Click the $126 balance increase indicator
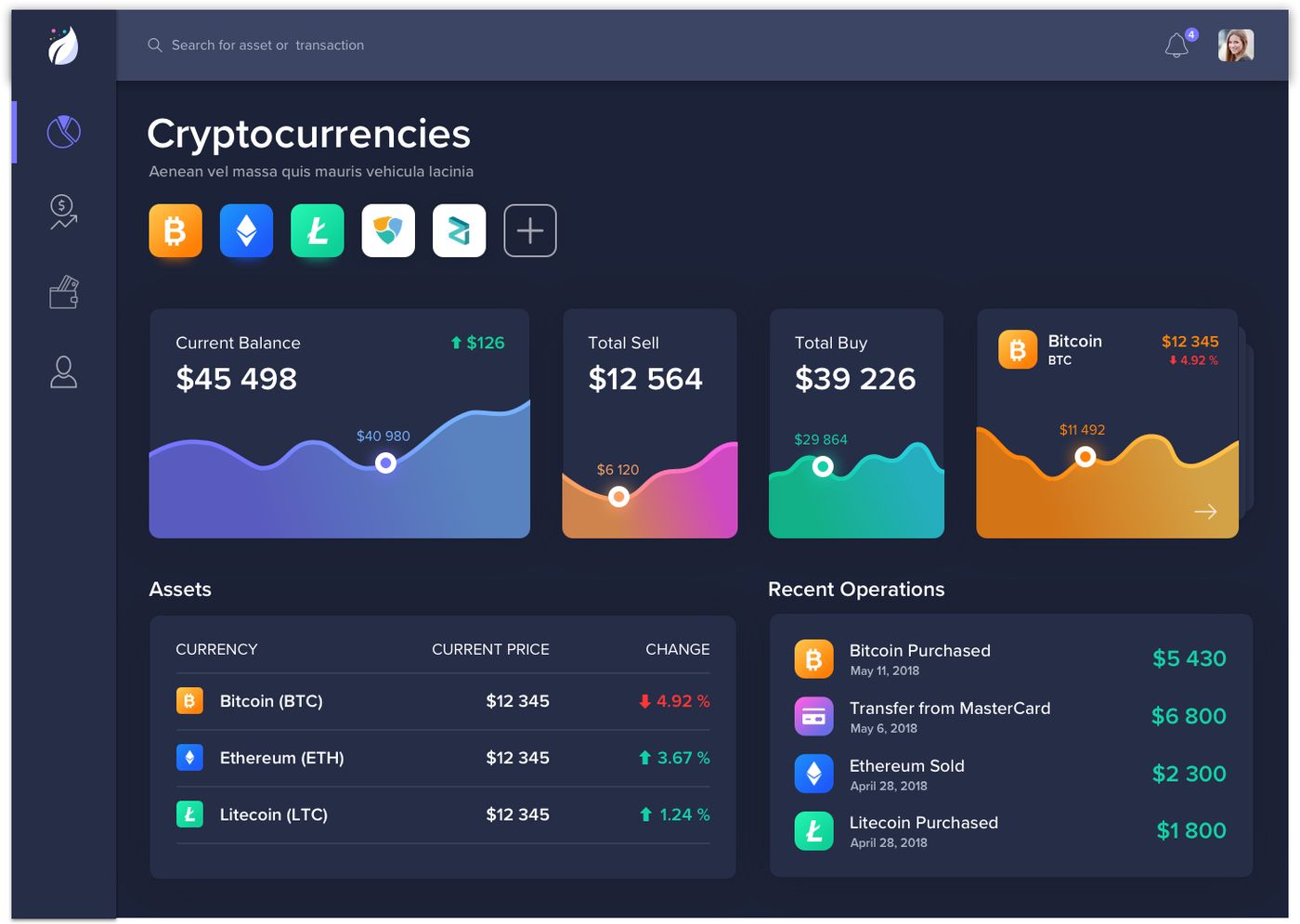The width and height of the screenshot is (1300, 924). point(477,343)
